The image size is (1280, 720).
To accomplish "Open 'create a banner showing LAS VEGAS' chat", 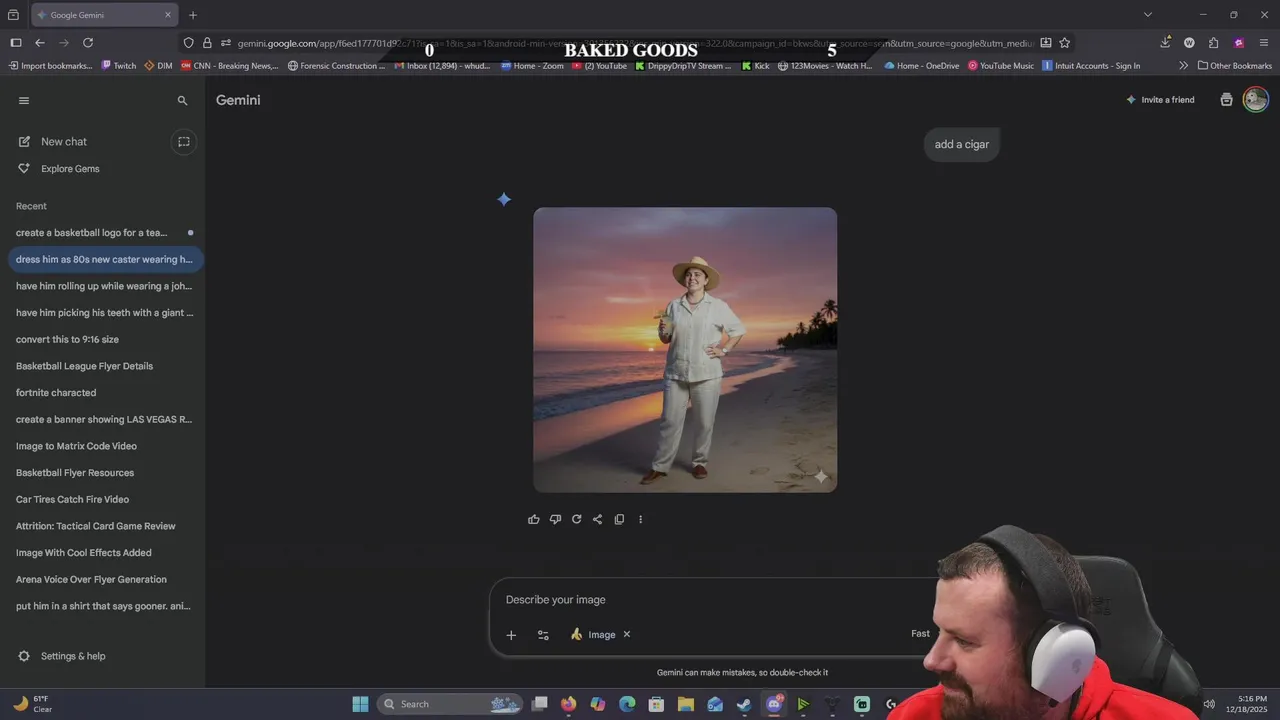I will pyautogui.click(x=104, y=419).
